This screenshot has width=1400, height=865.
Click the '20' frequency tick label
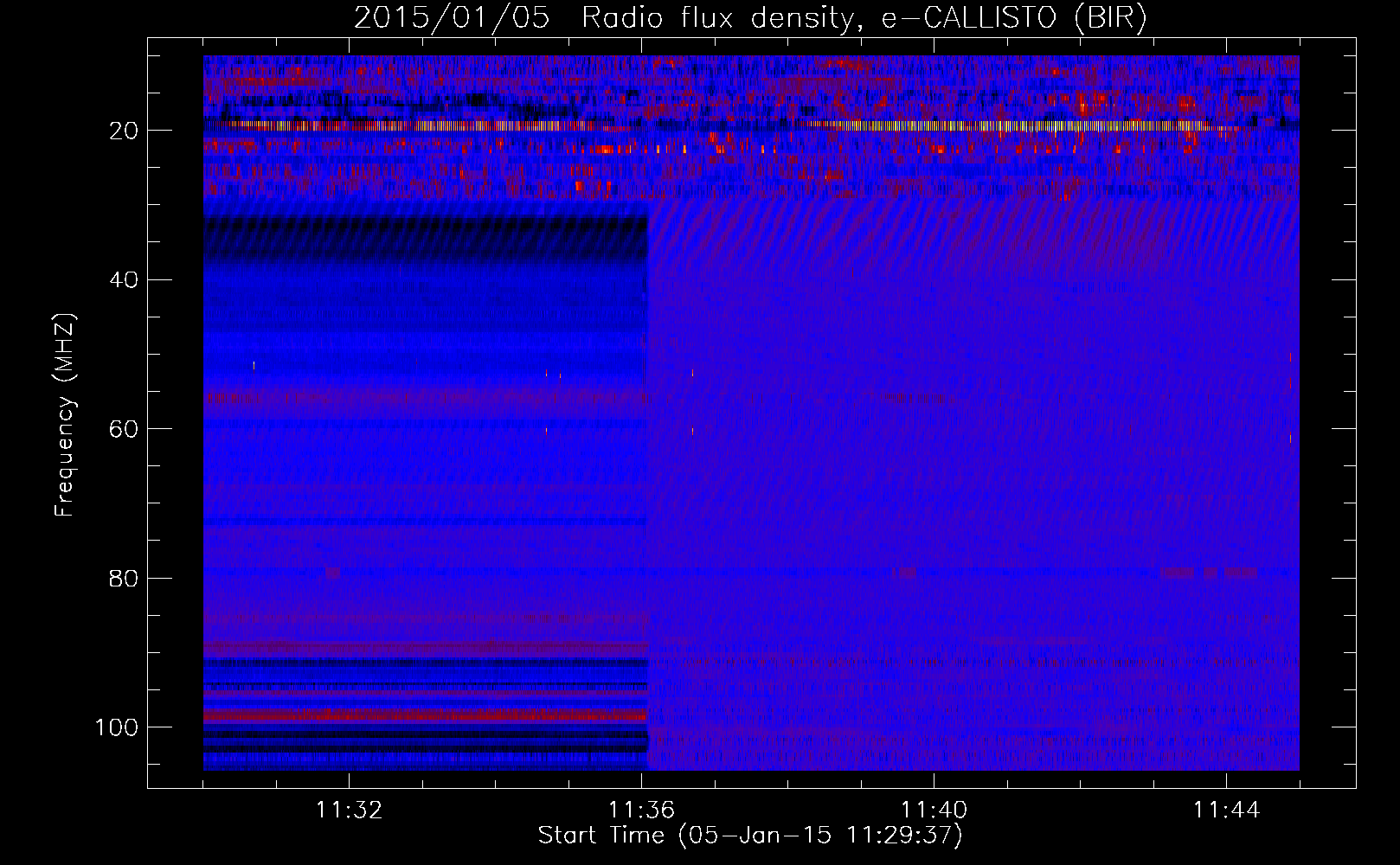click(124, 131)
